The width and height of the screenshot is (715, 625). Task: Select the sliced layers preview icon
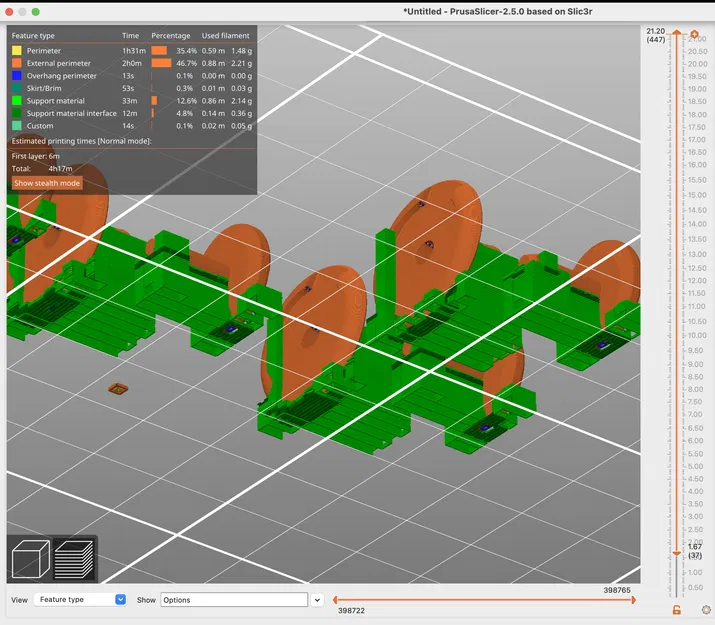pos(74,559)
